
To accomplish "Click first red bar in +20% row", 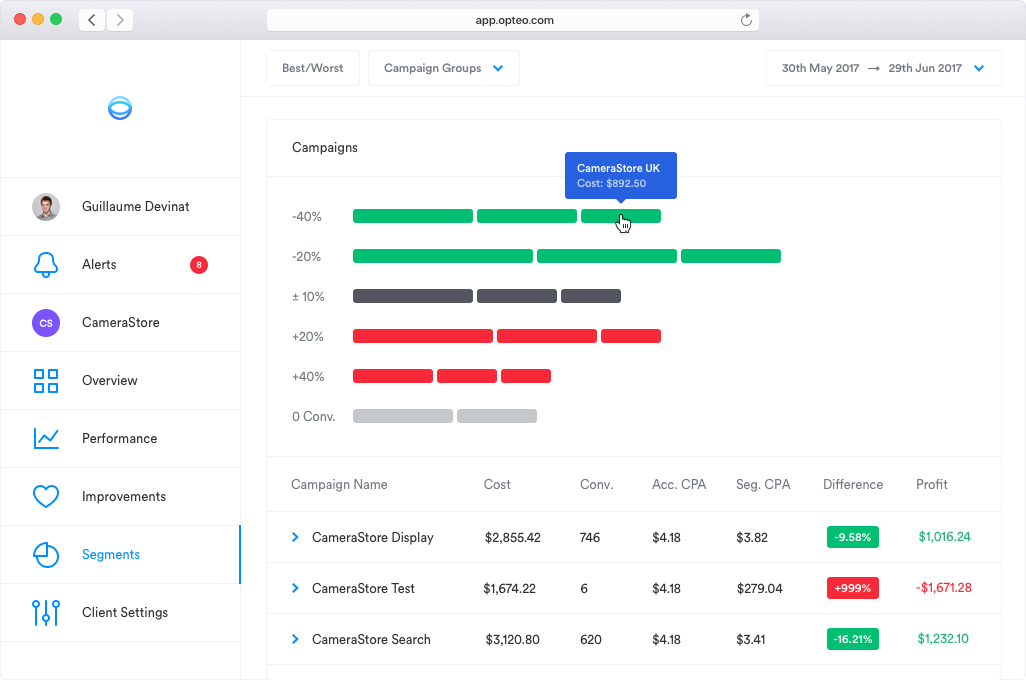I will tap(423, 336).
